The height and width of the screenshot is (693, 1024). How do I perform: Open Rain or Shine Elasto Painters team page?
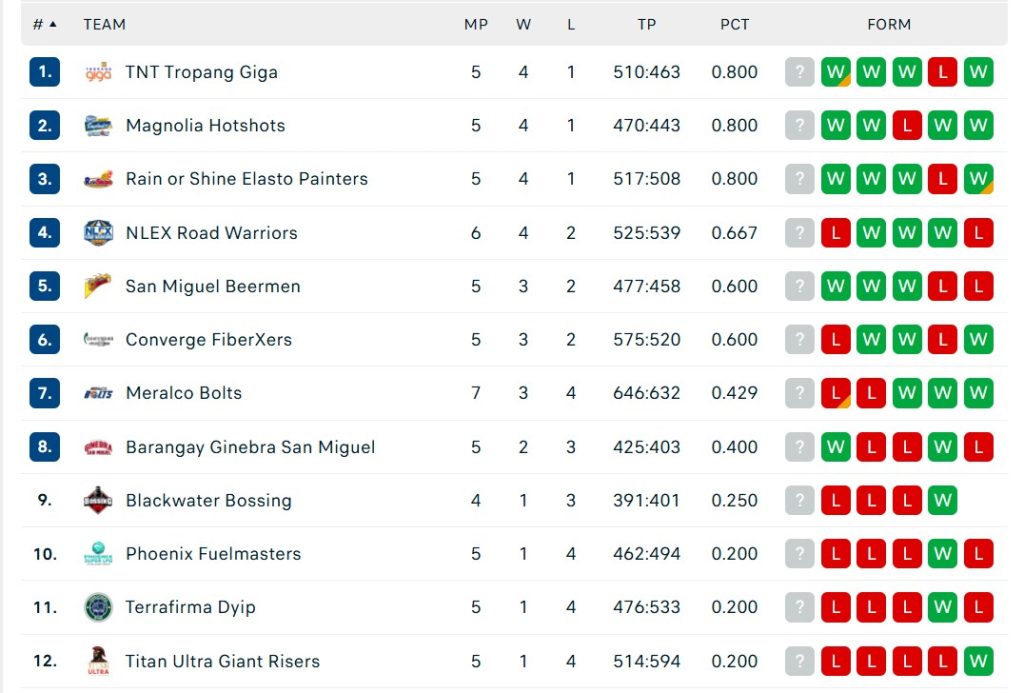pos(246,179)
